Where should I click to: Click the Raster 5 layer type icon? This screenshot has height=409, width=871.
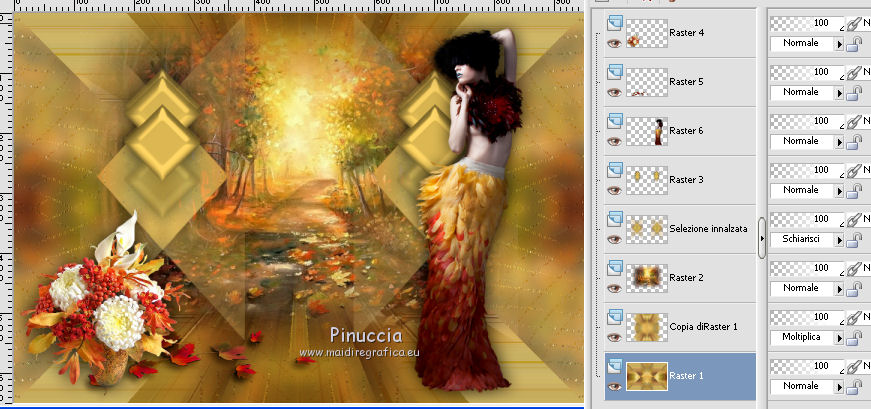tap(614, 72)
